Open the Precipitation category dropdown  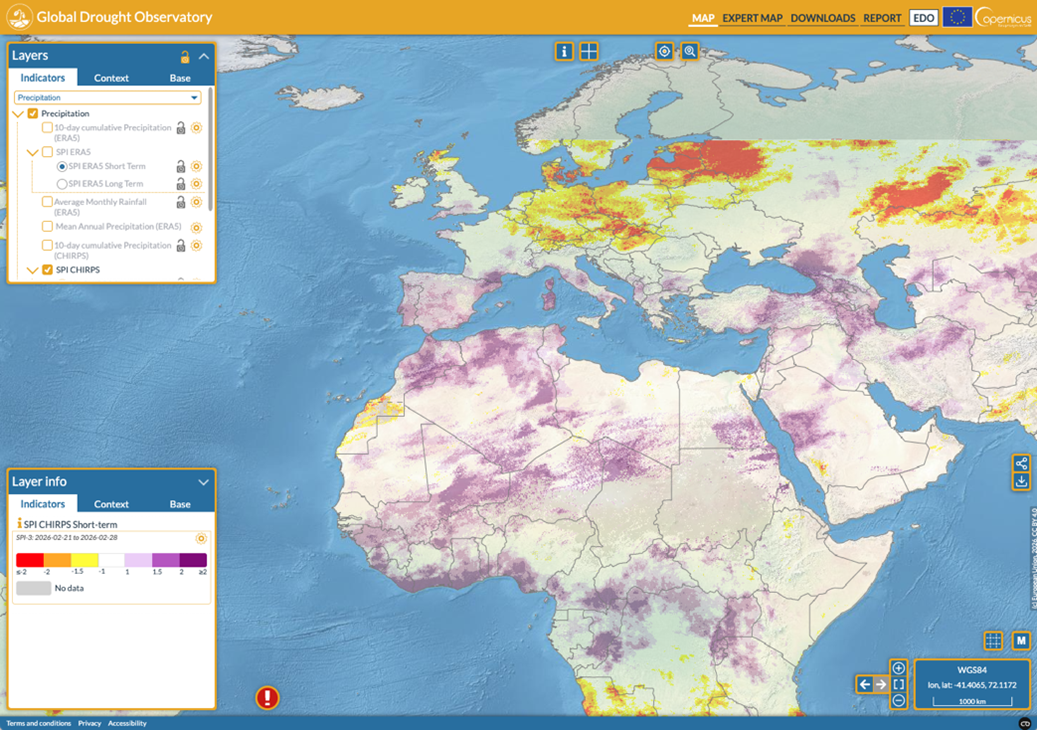[x=107, y=98]
